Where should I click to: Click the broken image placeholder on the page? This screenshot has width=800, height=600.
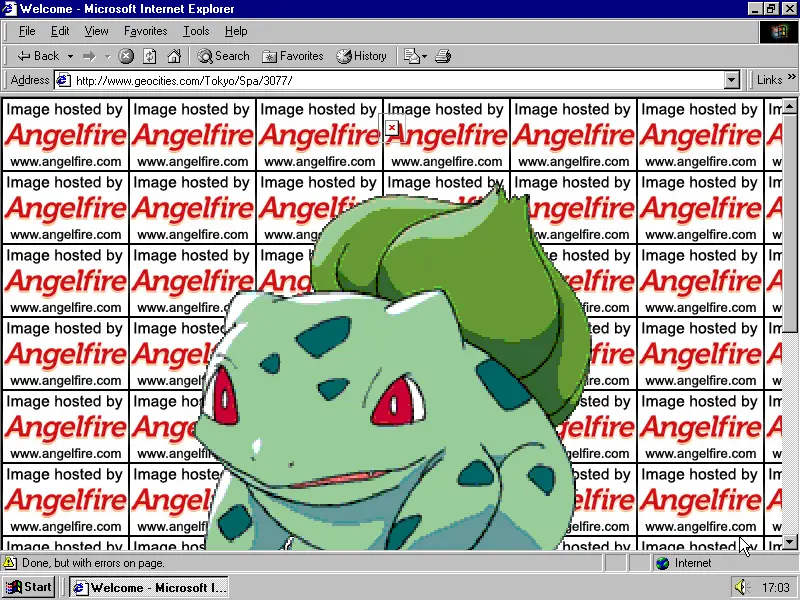(391, 129)
